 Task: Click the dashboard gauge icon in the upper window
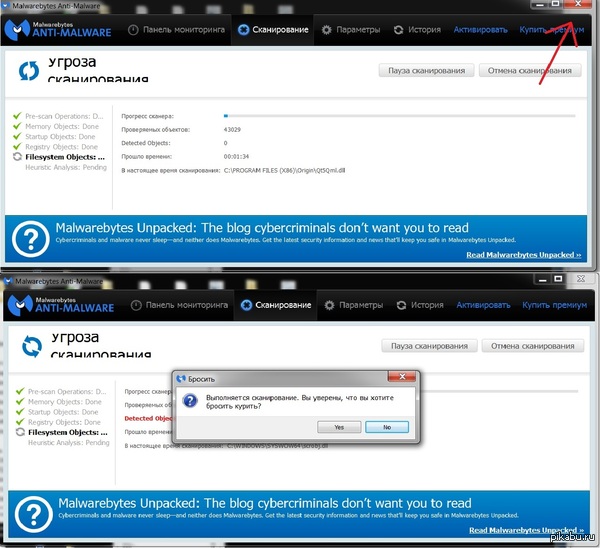tap(134, 30)
